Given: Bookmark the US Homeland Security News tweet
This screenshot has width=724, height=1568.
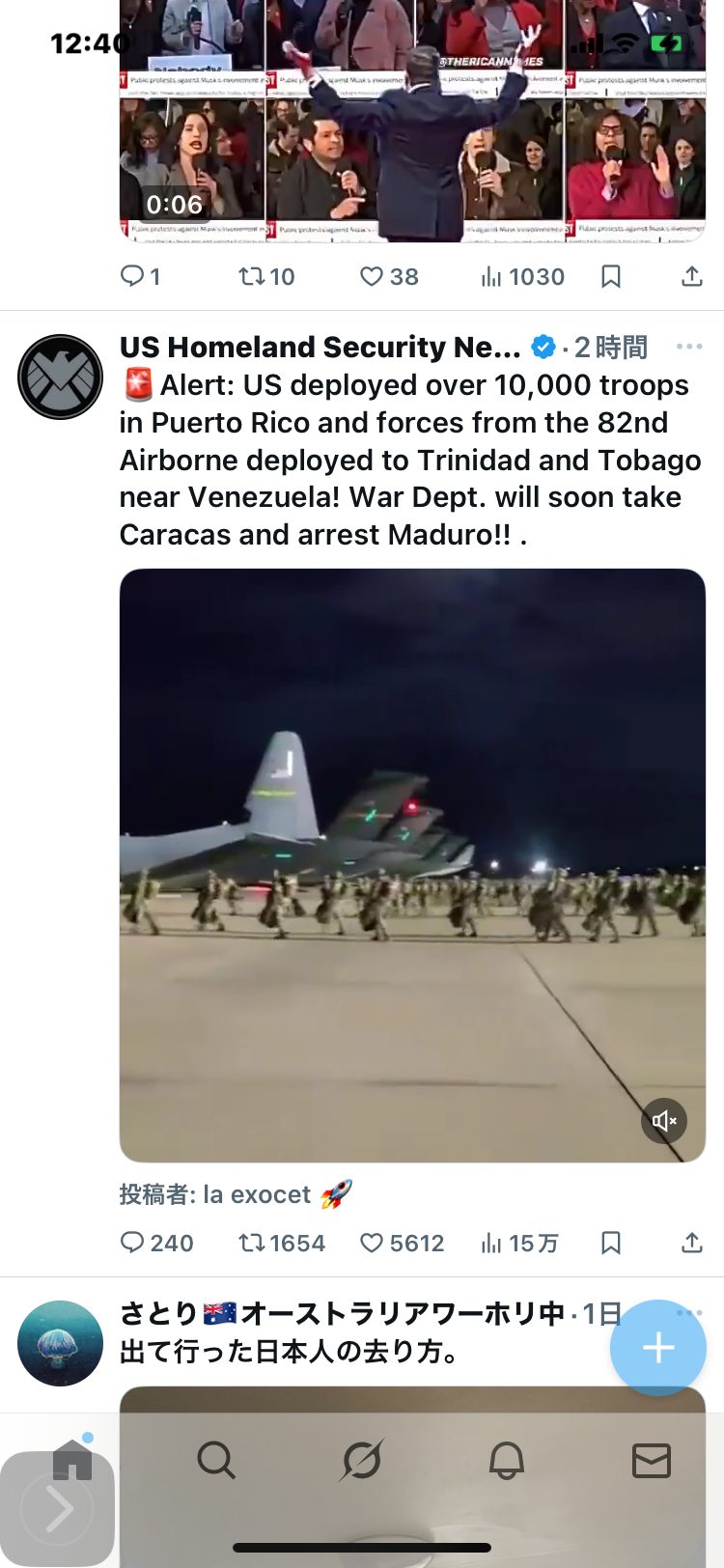Looking at the screenshot, I should [x=611, y=1243].
